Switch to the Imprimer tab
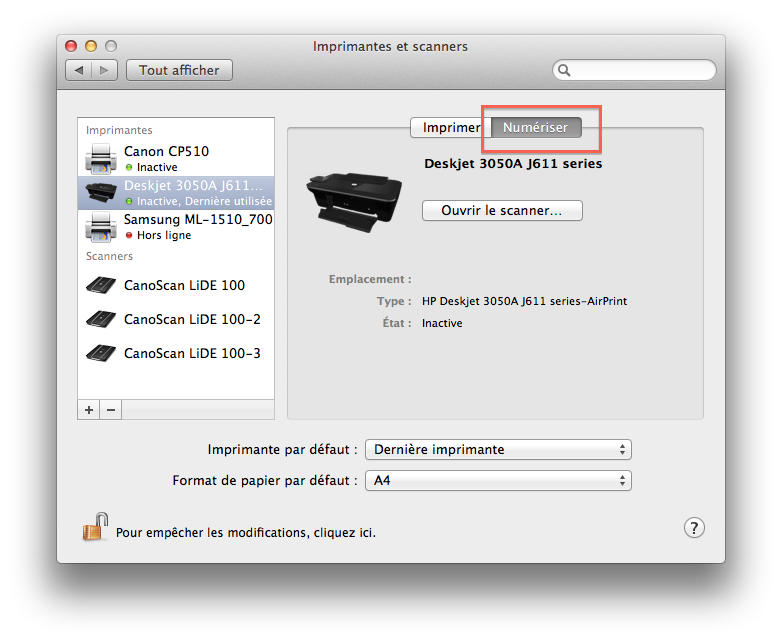 click(451, 128)
